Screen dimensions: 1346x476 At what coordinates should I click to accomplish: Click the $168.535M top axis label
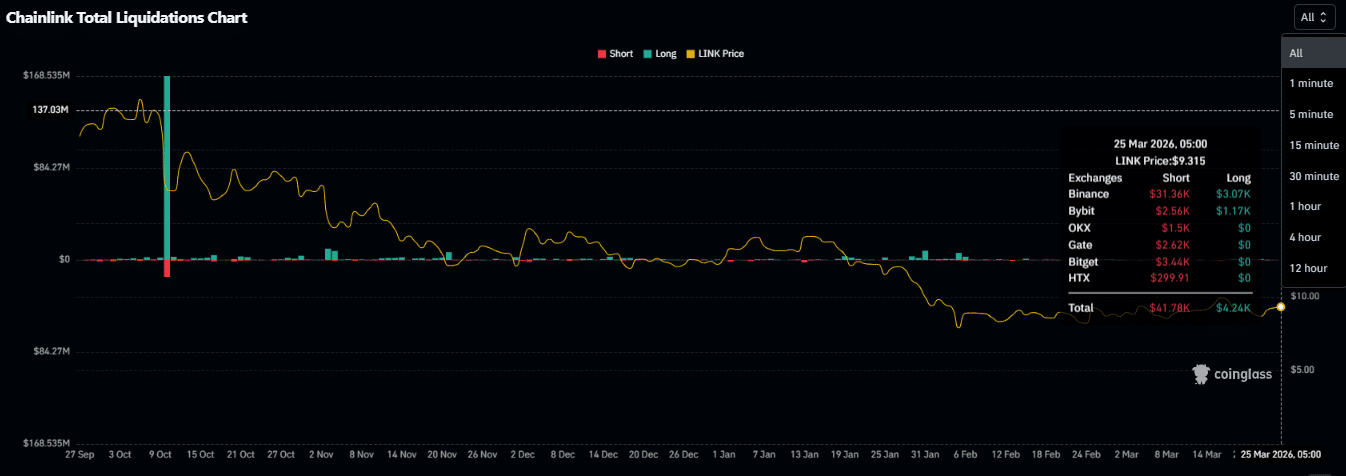click(x=47, y=76)
